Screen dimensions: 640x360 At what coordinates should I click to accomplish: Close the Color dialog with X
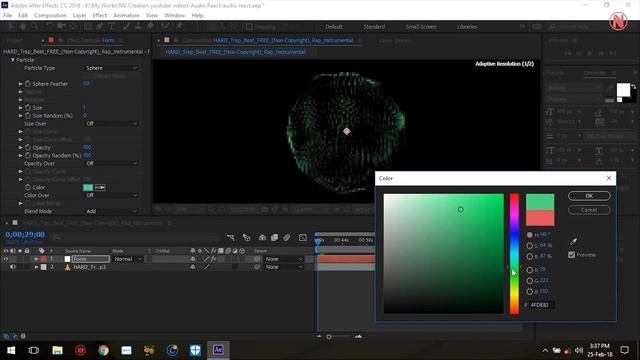609,178
